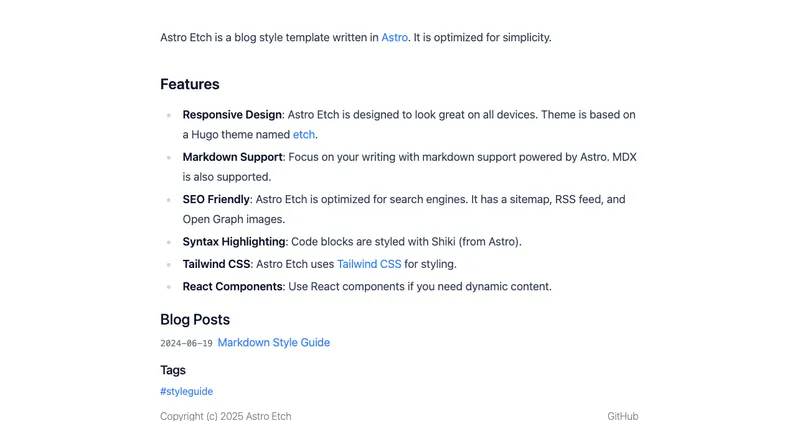Click the bold Responsive Design label

(x=232, y=115)
